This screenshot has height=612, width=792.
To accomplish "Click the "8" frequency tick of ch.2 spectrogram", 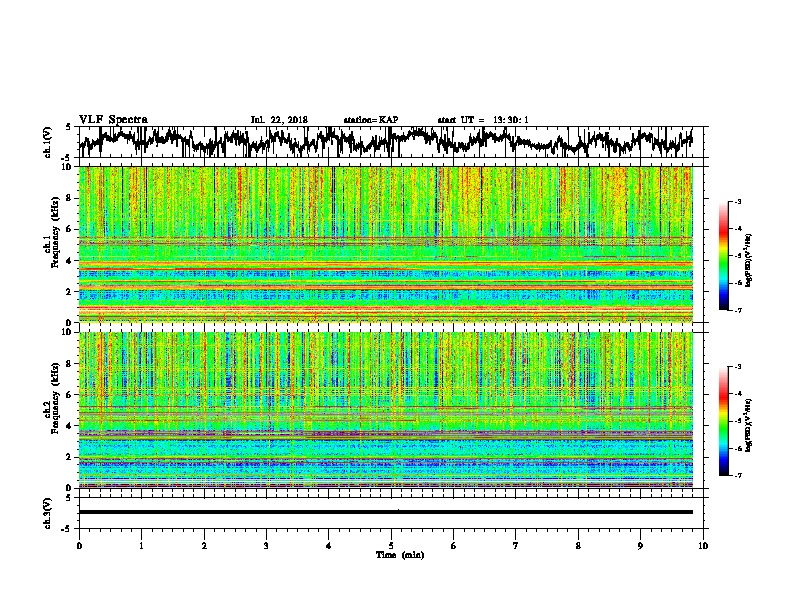I will coord(70,364).
